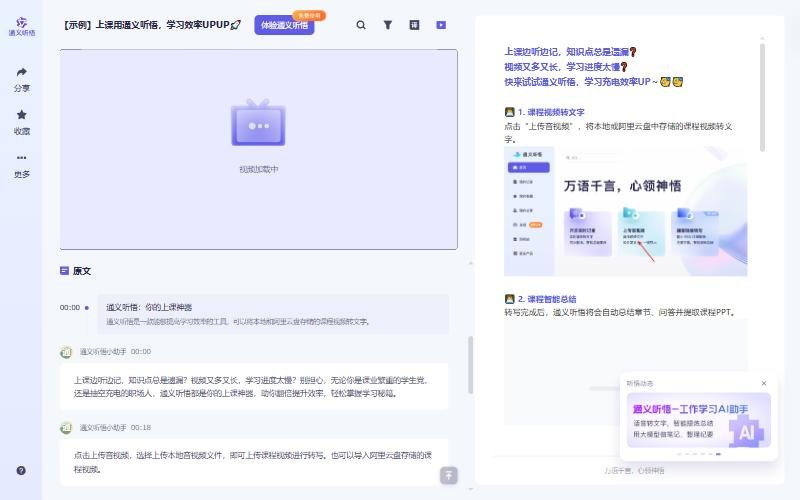The width and height of the screenshot is (800, 500).
Task: Click the 通义听悟小助手 00:00 speaker label
Action: (x=115, y=352)
